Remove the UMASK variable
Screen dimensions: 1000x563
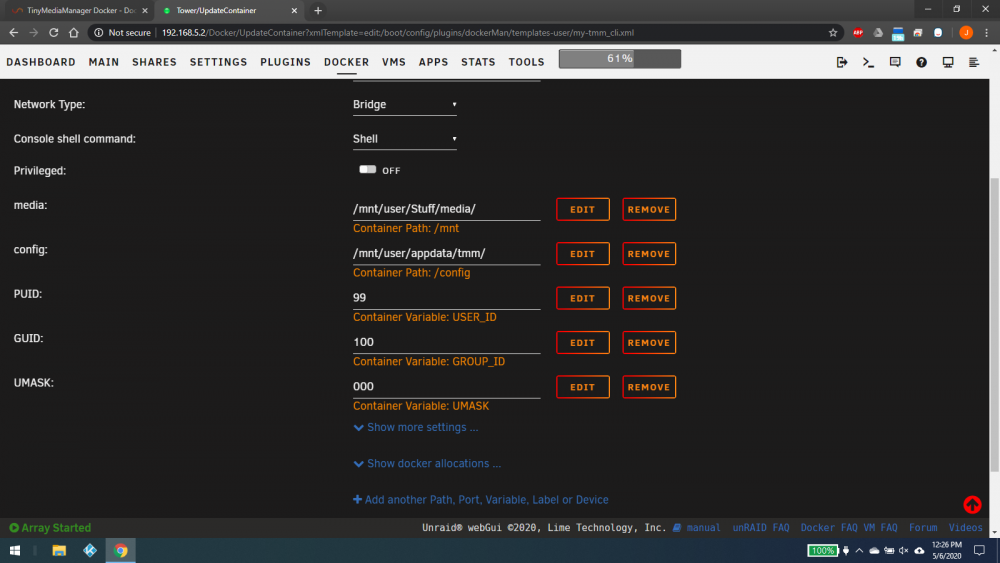click(649, 387)
